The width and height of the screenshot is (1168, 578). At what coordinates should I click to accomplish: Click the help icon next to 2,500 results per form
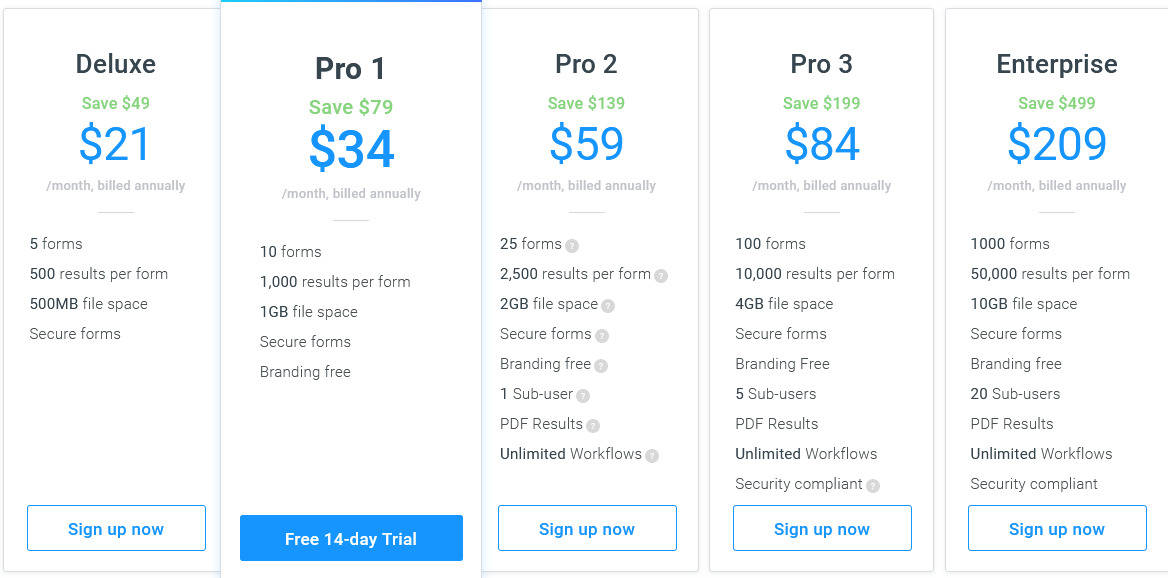661,274
